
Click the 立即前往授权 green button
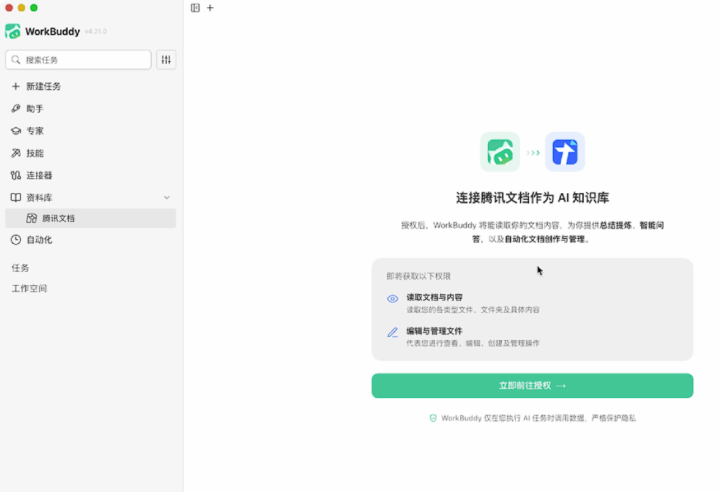click(x=532, y=386)
